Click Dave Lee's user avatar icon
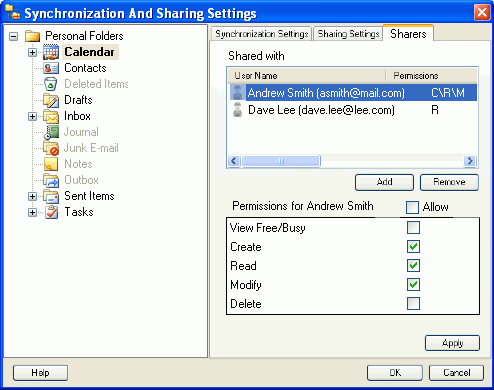The height and width of the screenshot is (390, 494). point(237,110)
